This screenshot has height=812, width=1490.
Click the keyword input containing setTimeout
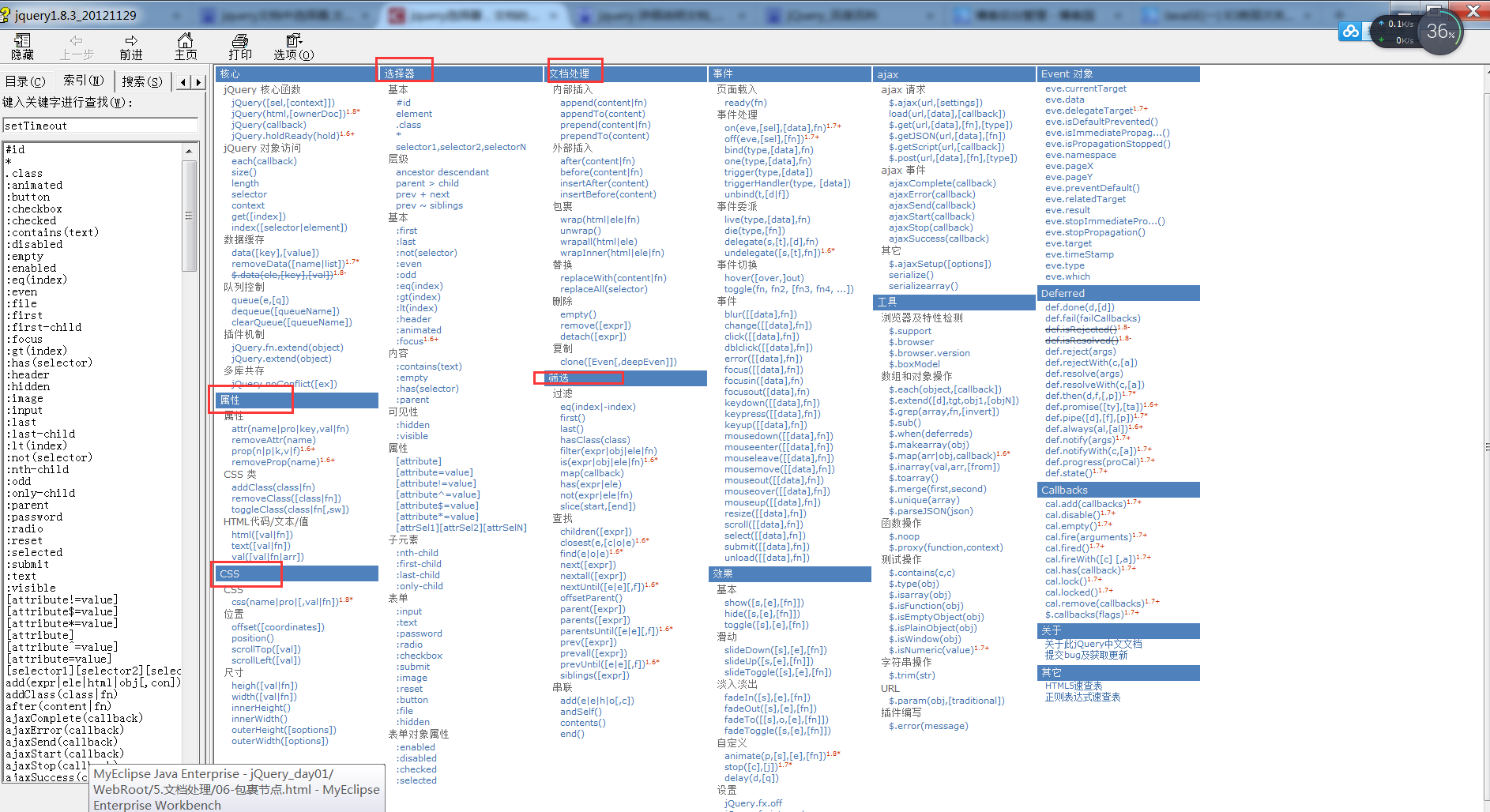[x=100, y=126]
